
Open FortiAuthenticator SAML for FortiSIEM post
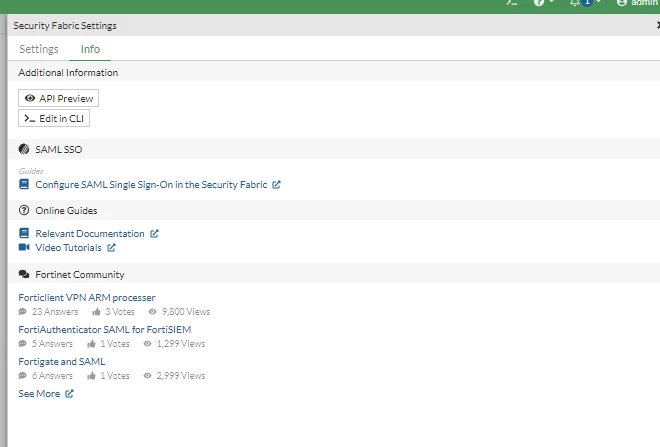coord(105,330)
